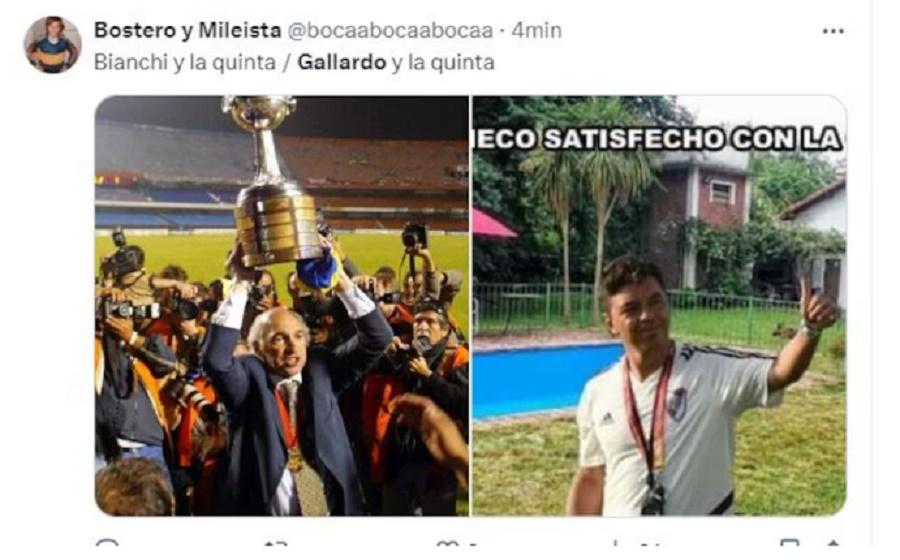Open the 4min timestamp link
The image size is (900, 560).
click(537, 30)
